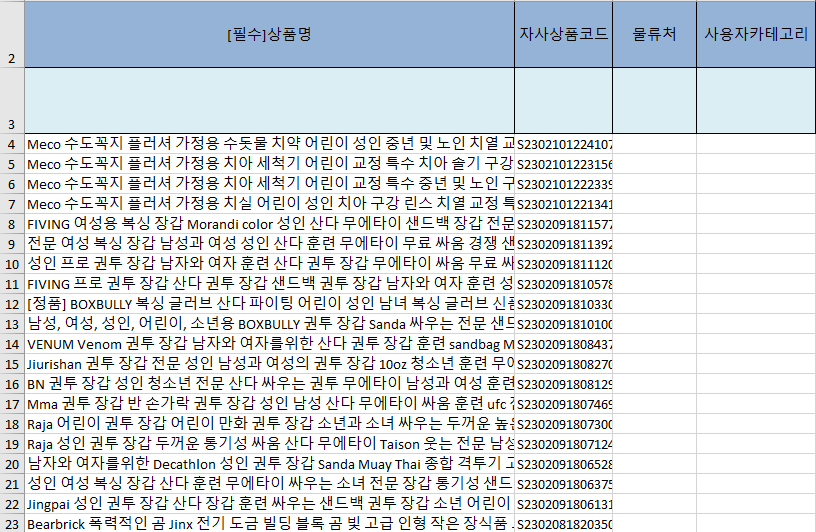This screenshot has width=816, height=532.
Task: Click light-blue row 3 cell under 자사상품코드
Action: pyautogui.click(x=564, y=100)
